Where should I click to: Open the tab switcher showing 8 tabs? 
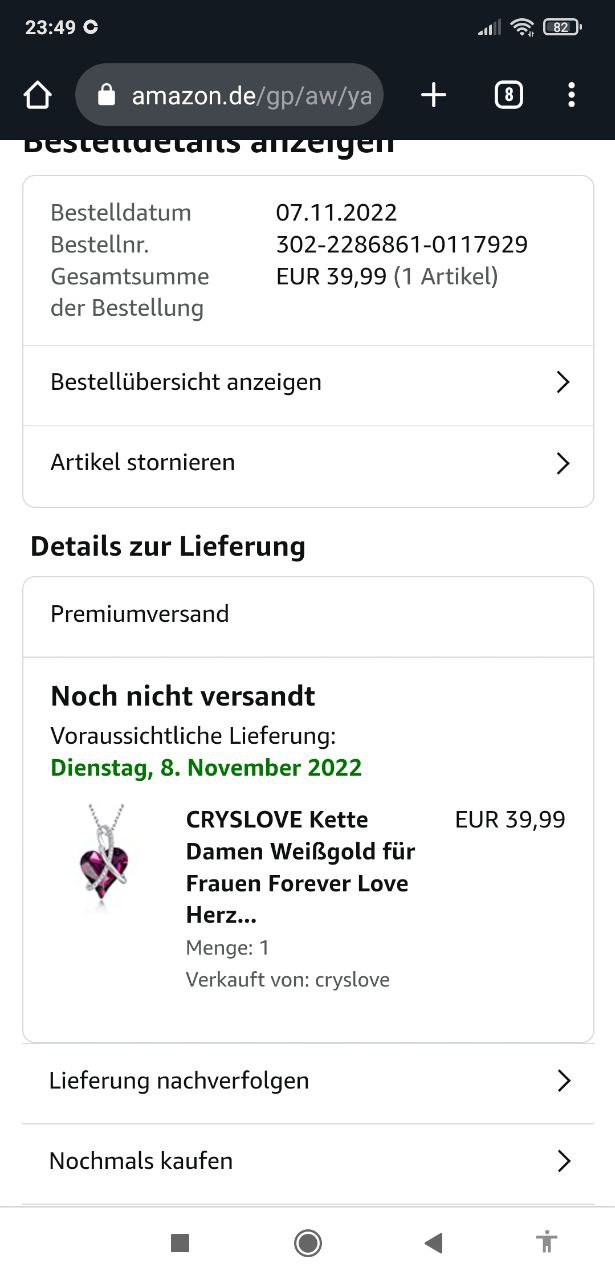tap(508, 95)
